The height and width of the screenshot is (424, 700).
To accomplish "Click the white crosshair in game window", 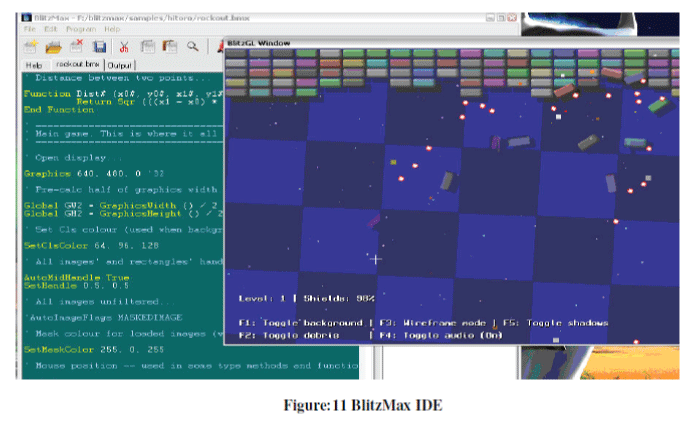I will (x=376, y=260).
